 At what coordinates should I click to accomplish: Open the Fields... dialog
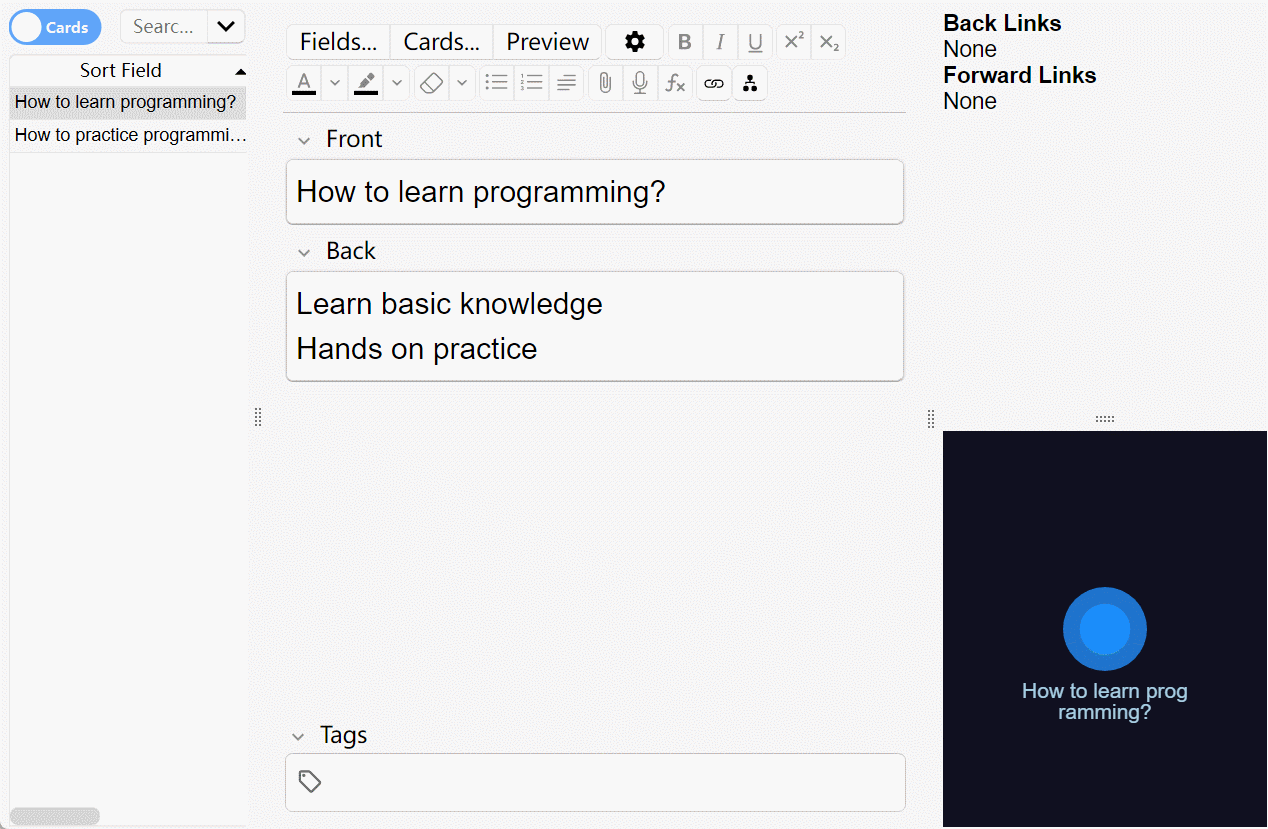click(338, 42)
